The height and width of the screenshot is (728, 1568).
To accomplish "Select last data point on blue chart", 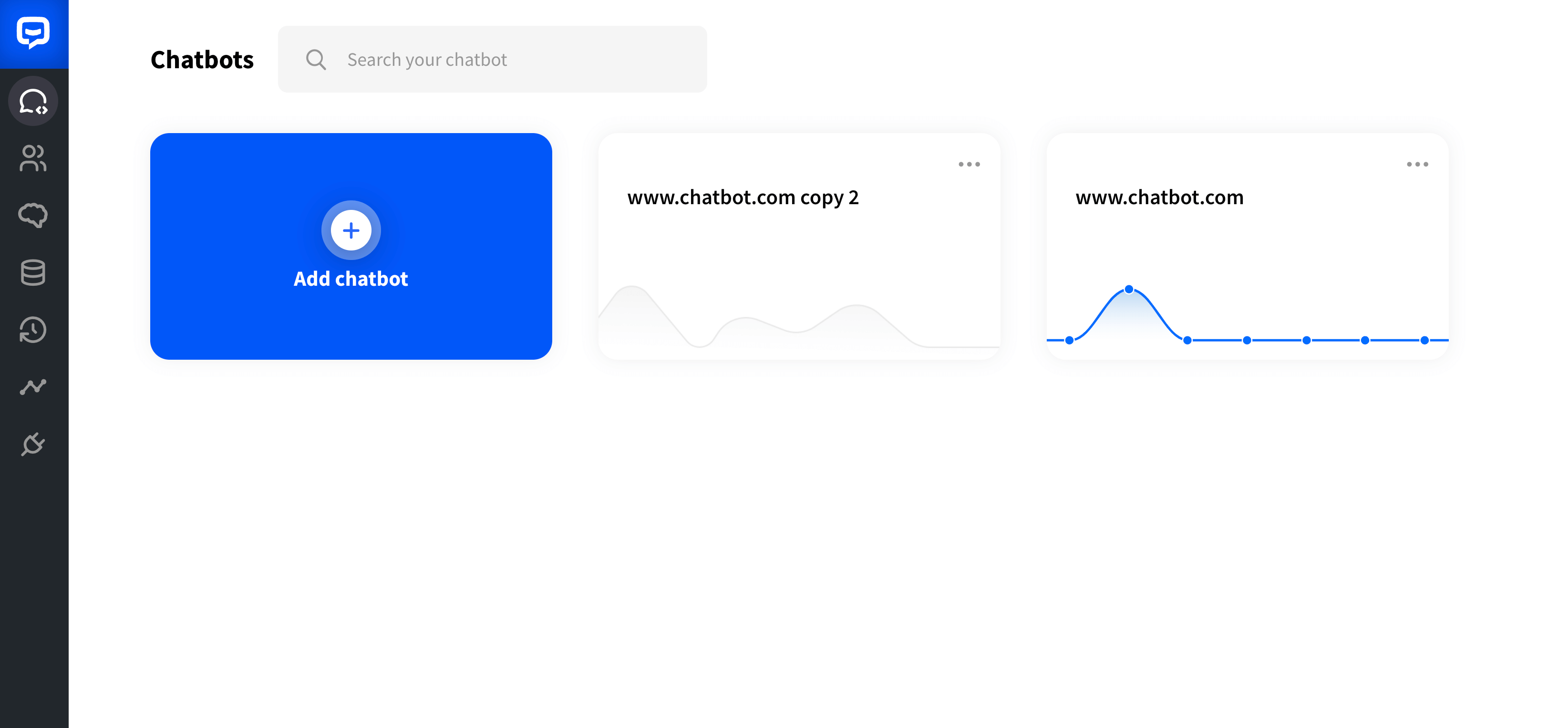I will [x=1425, y=340].
